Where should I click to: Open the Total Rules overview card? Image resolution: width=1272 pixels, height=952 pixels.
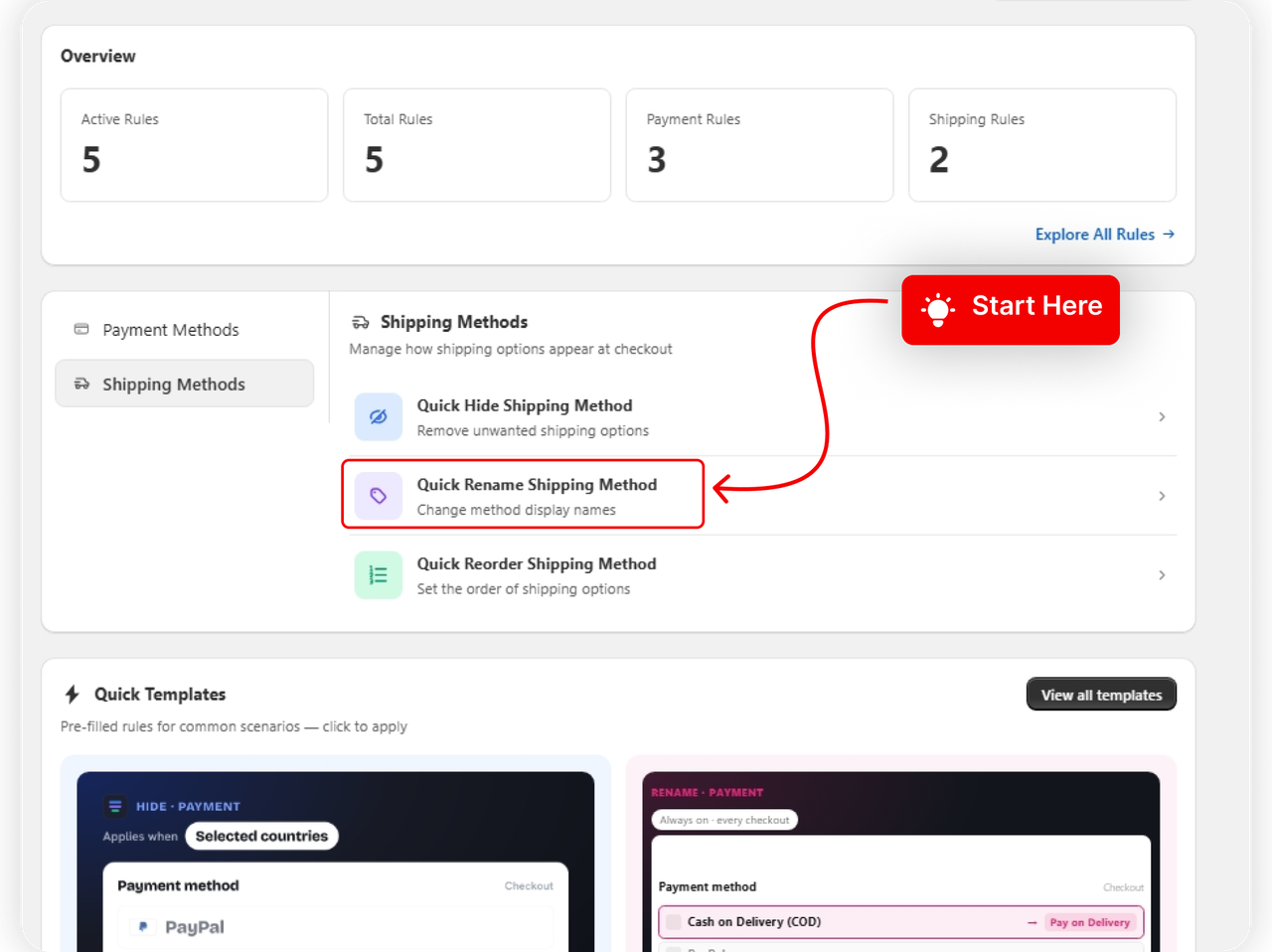[x=477, y=145]
